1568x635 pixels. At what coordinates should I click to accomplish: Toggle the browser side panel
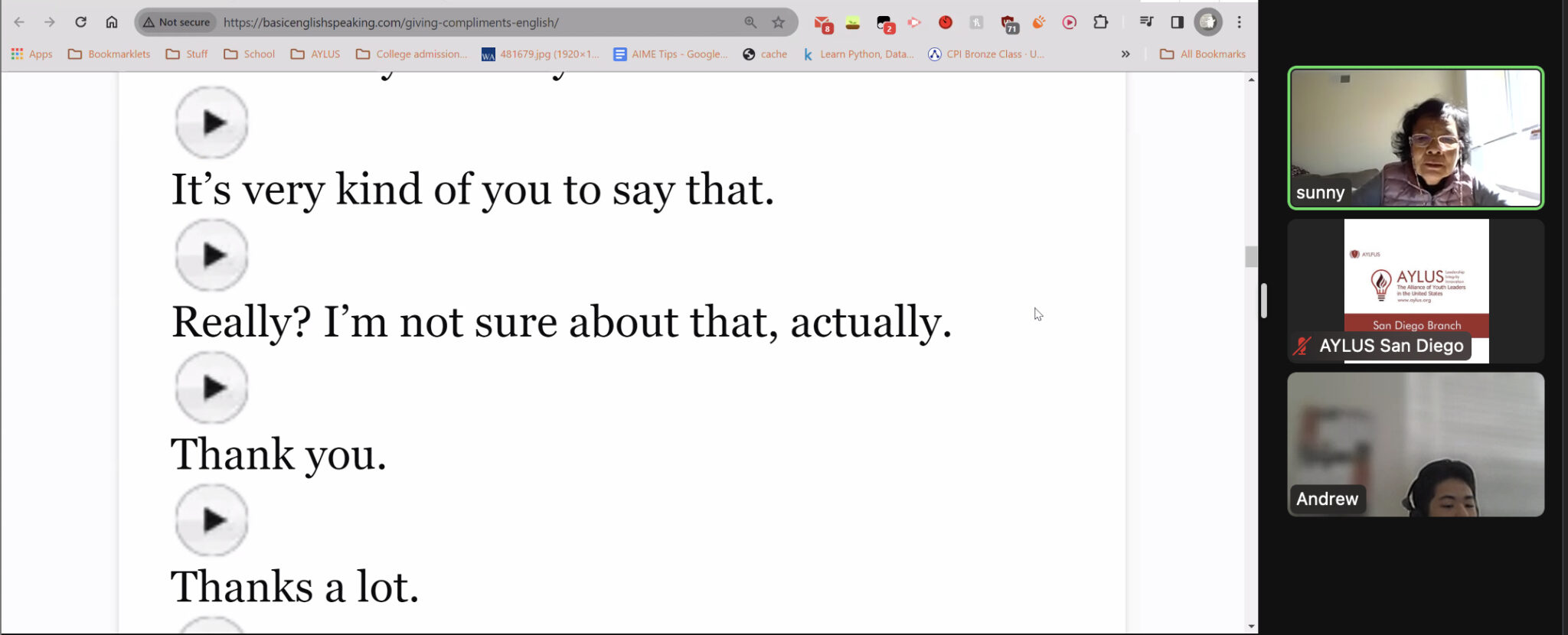click(x=1177, y=22)
